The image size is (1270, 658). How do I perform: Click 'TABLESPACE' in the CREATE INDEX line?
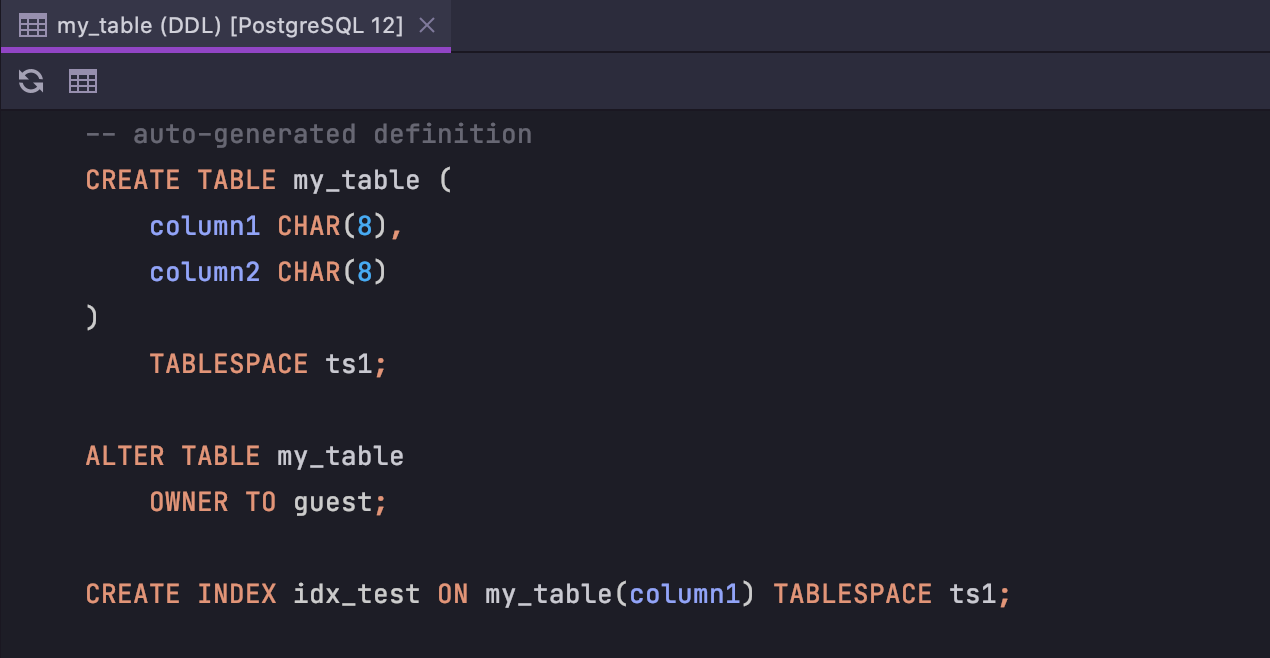[853, 594]
